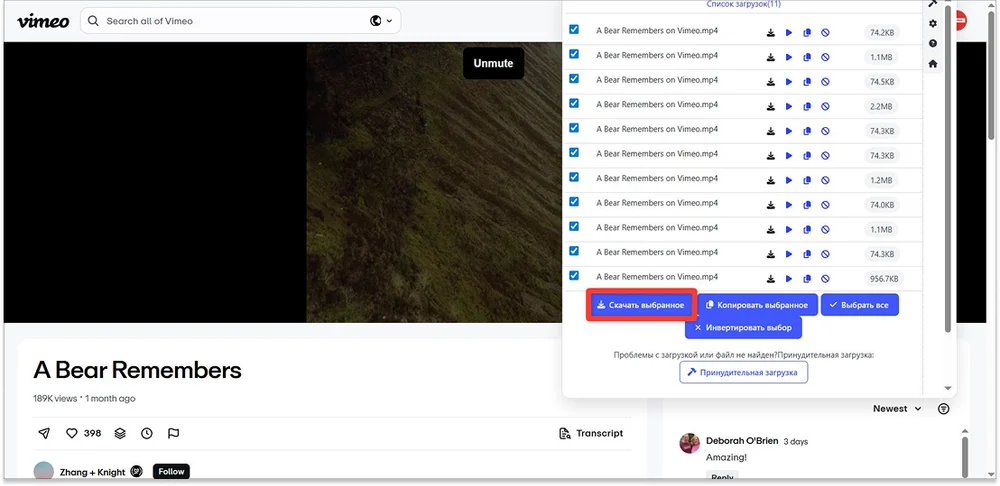Open extension help question mark icon
The width and height of the screenshot is (1000, 486).
(x=933, y=44)
